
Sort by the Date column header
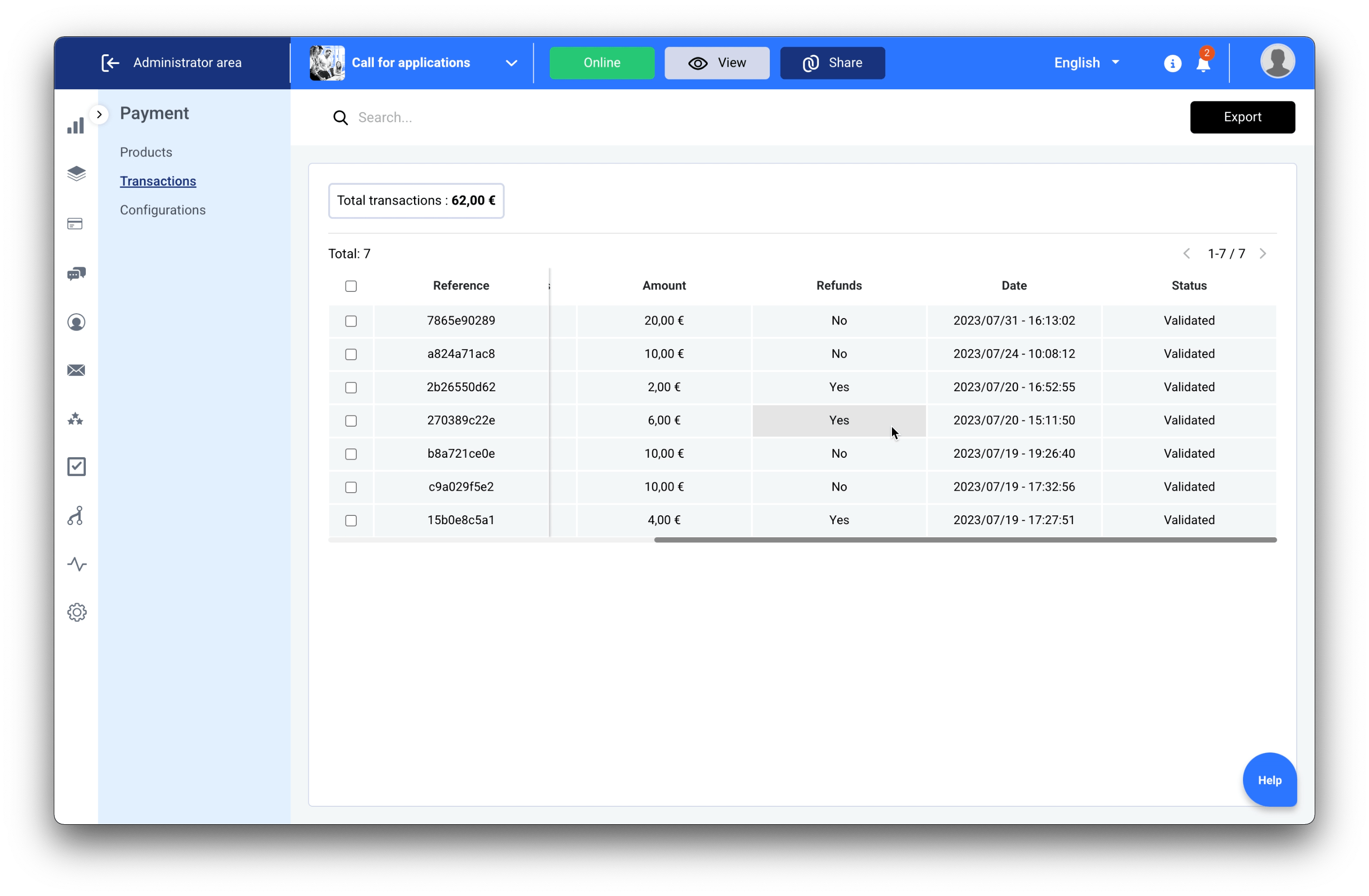[x=1014, y=286]
